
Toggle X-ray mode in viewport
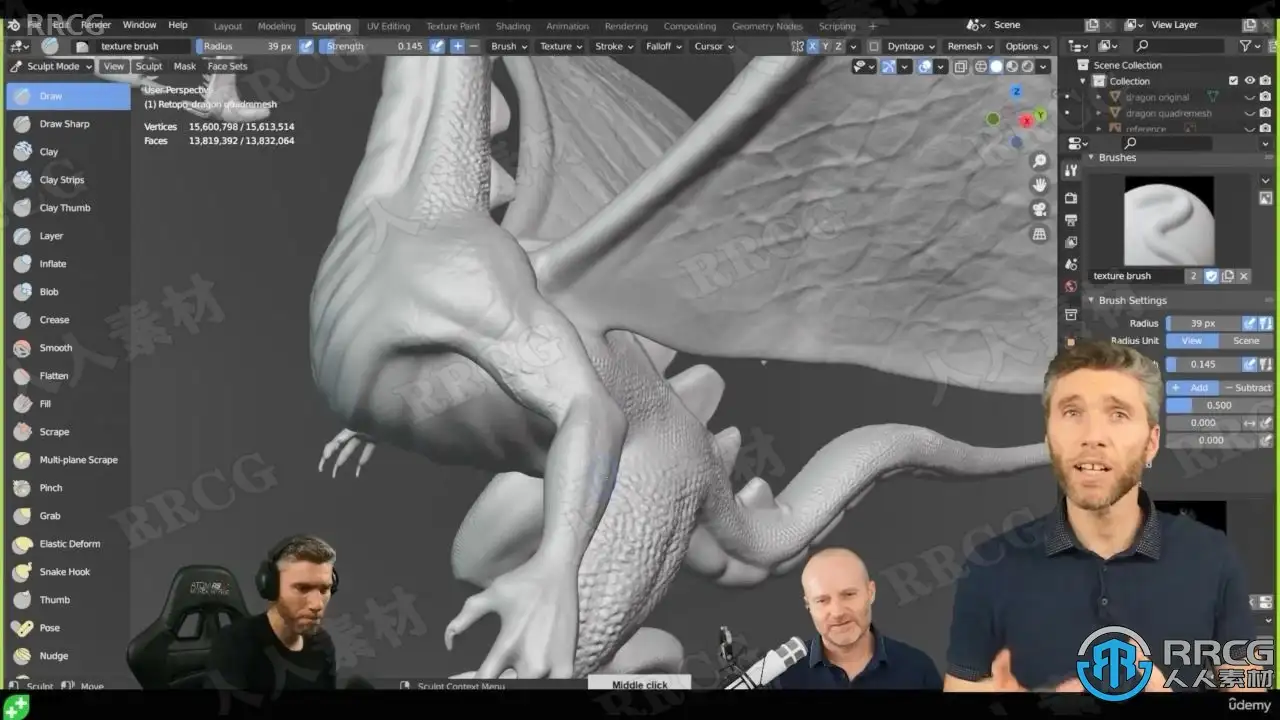click(960, 67)
